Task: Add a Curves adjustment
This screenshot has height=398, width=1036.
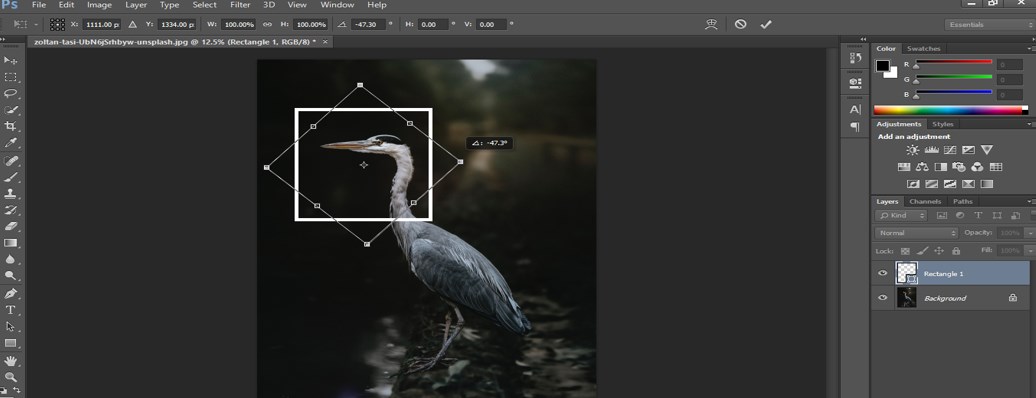Action: tap(950, 151)
